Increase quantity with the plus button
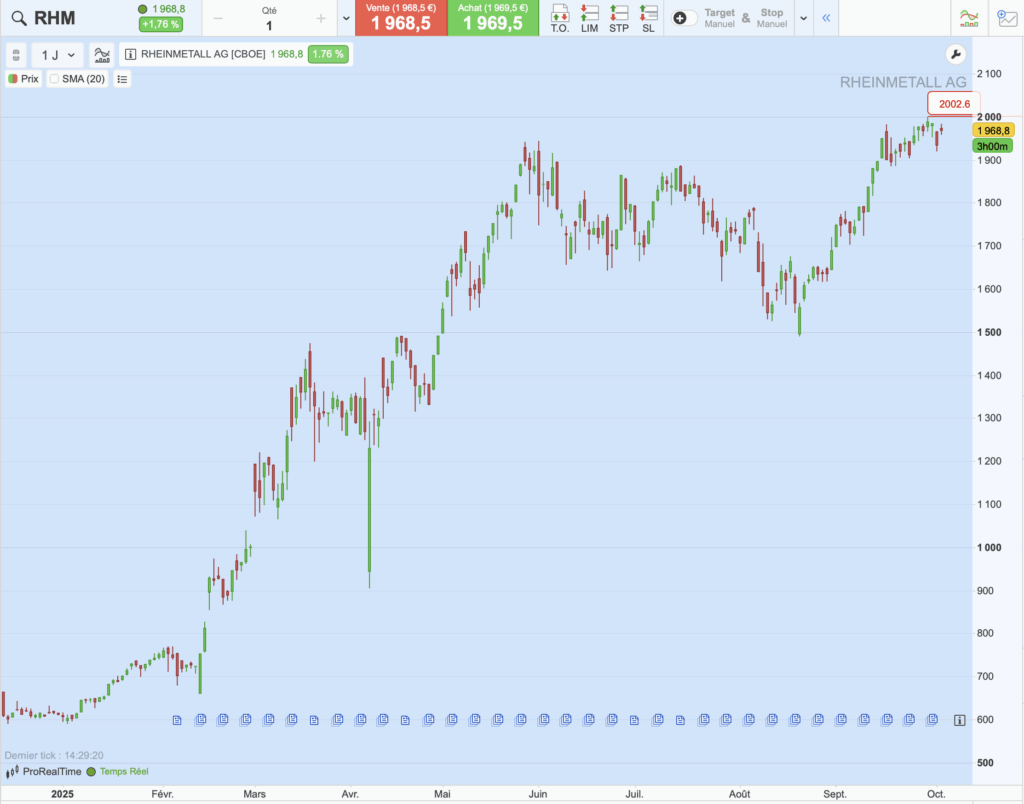This screenshot has height=804, width=1024. 320,18
